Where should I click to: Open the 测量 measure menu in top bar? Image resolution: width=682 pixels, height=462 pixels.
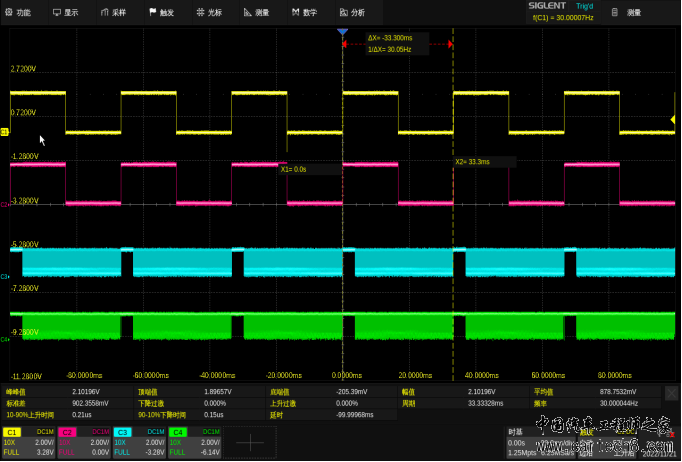click(x=257, y=12)
